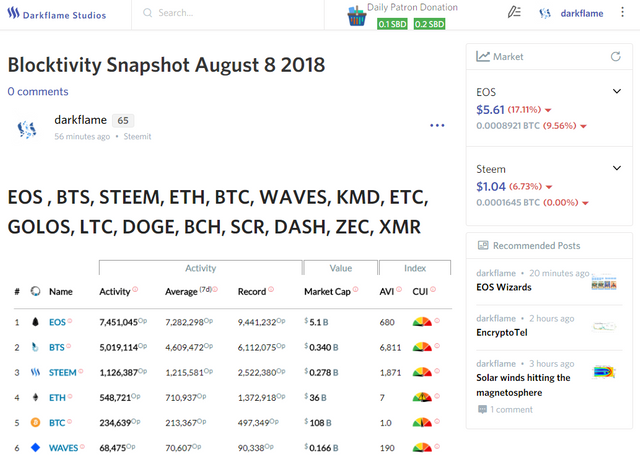Open the darkflame profile menu in header
This screenshot has height=460, width=640.
click(581, 13)
